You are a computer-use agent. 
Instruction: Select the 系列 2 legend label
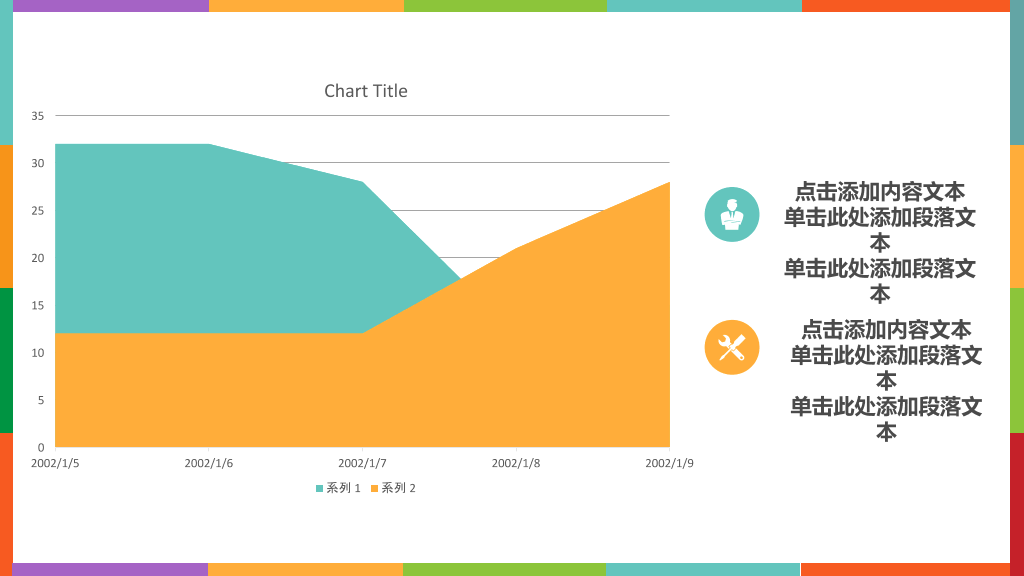pos(398,488)
